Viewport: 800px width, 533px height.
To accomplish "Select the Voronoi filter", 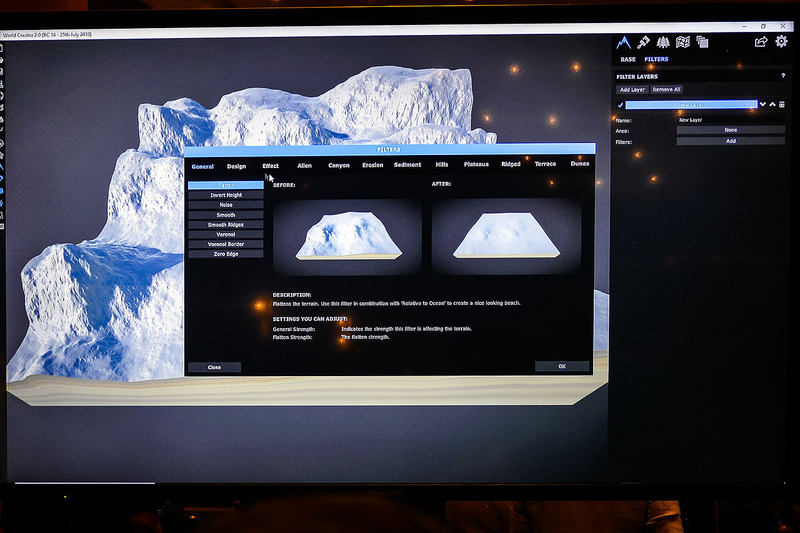I will click(226, 234).
